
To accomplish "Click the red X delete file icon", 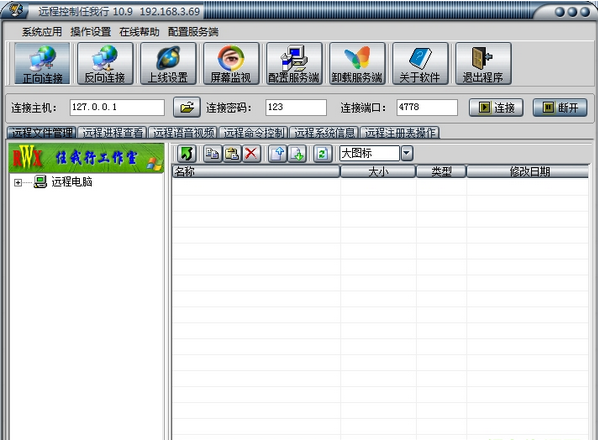I will (x=251, y=154).
